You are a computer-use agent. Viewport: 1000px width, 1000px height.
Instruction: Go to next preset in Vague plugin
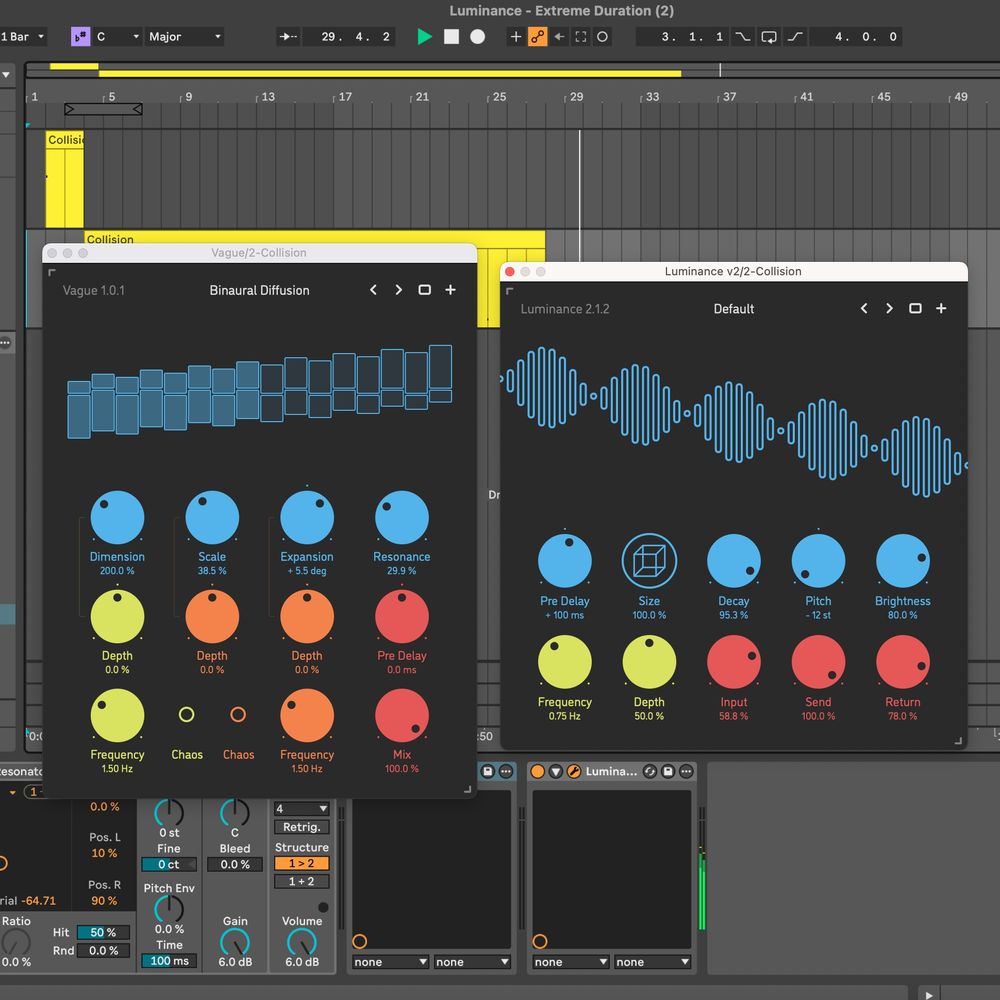pyautogui.click(x=398, y=290)
